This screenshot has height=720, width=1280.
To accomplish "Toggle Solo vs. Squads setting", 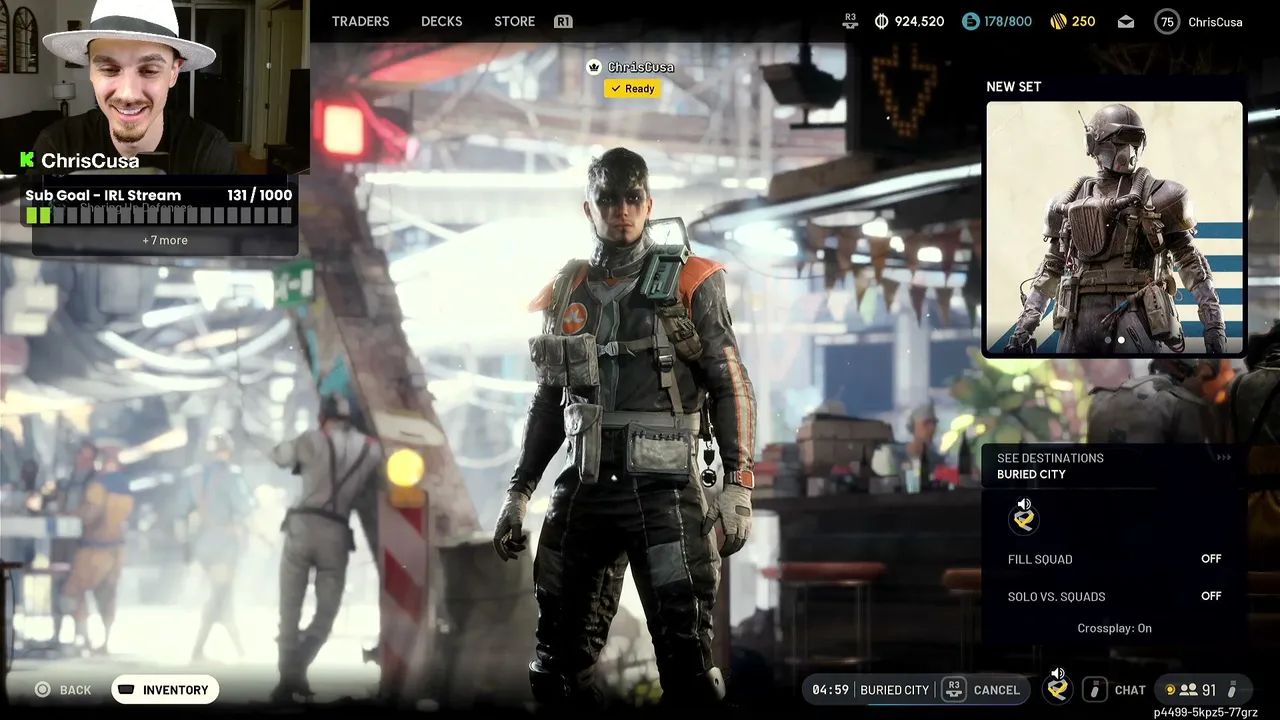I will 1114,596.
